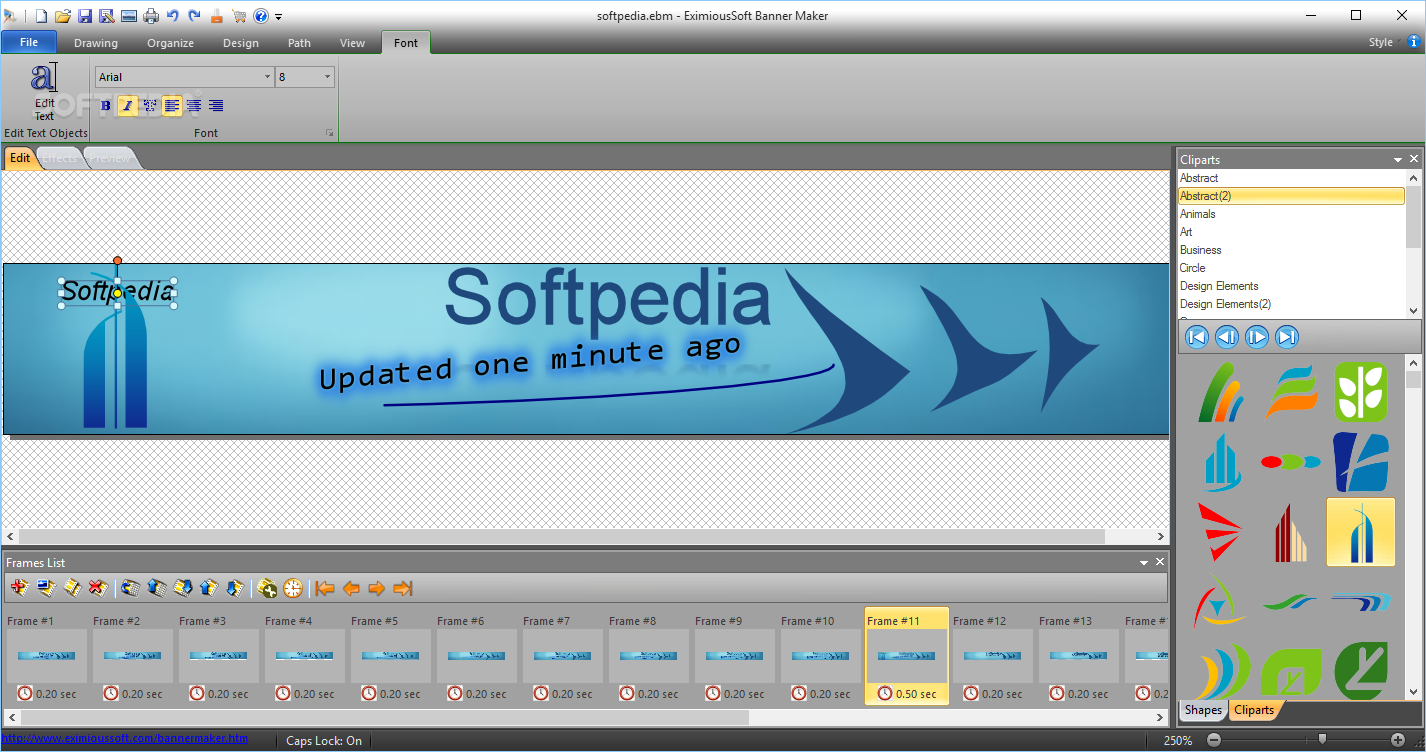The width and height of the screenshot is (1426, 752).
Task: Add a new frame with the red plus icon
Action: (20, 588)
